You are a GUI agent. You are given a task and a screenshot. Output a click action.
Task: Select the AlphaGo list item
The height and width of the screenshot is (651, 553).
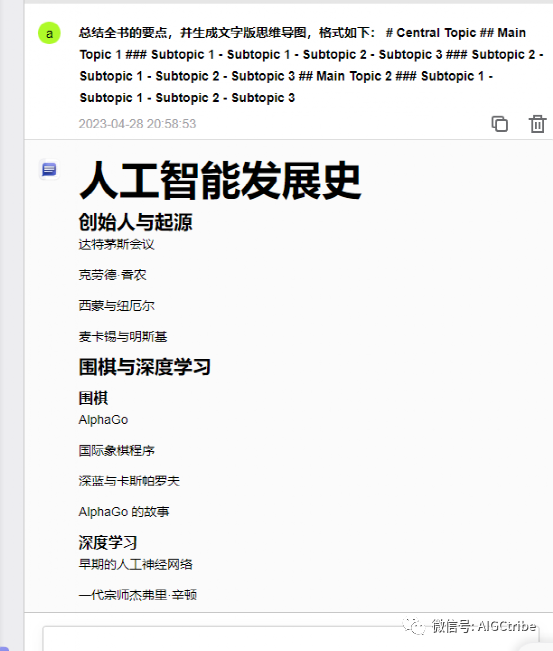103,420
